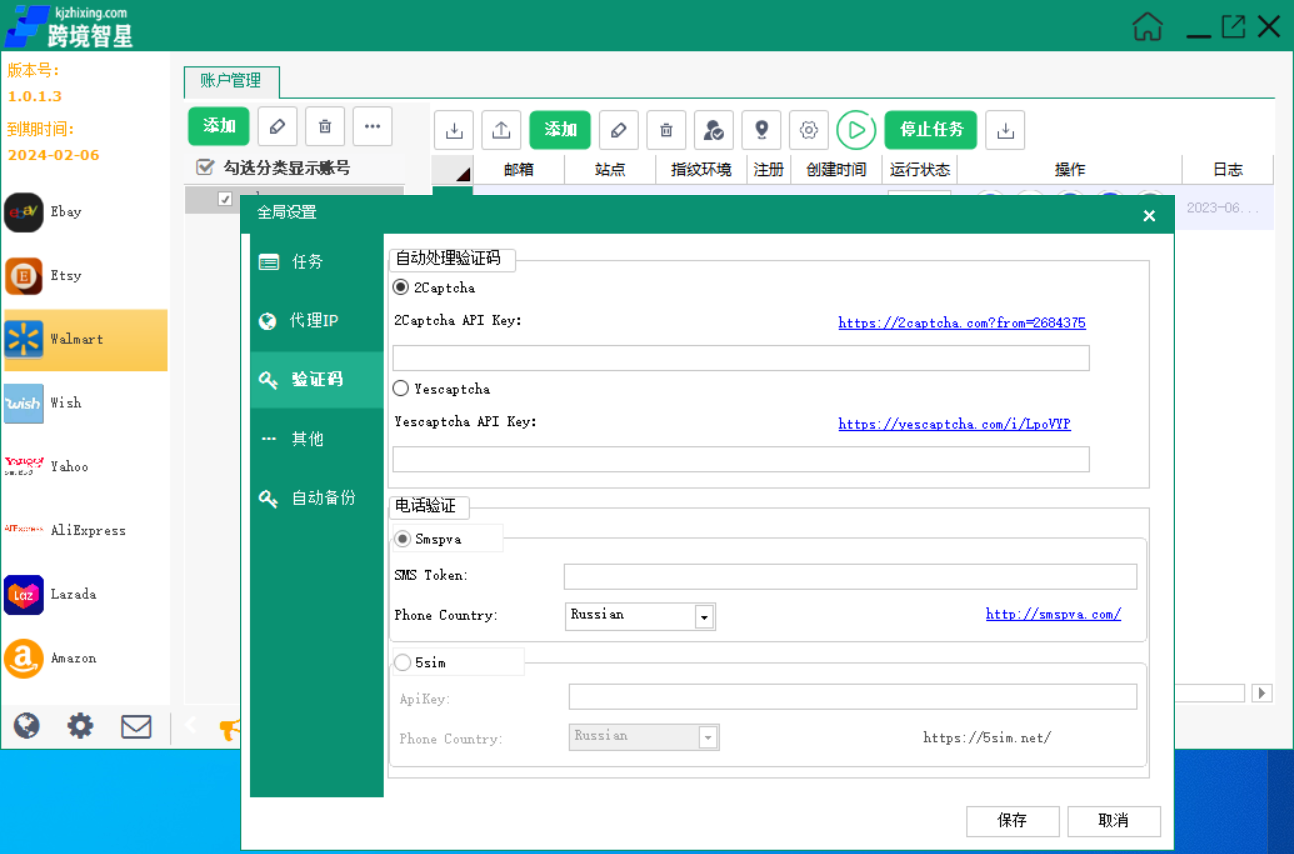Image resolution: width=1294 pixels, height=854 pixels.
Task: Select the 2Captcha radio button
Action: click(401, 288)
